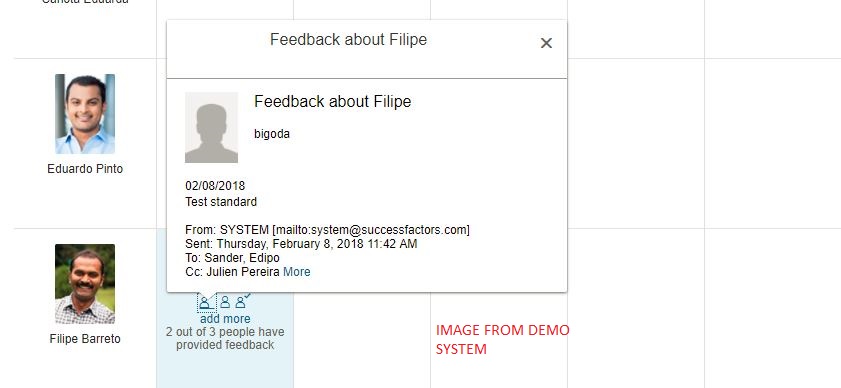The height and width of the screenshot is (388, 841).
Task: Click the add more link
Action: 225,319
